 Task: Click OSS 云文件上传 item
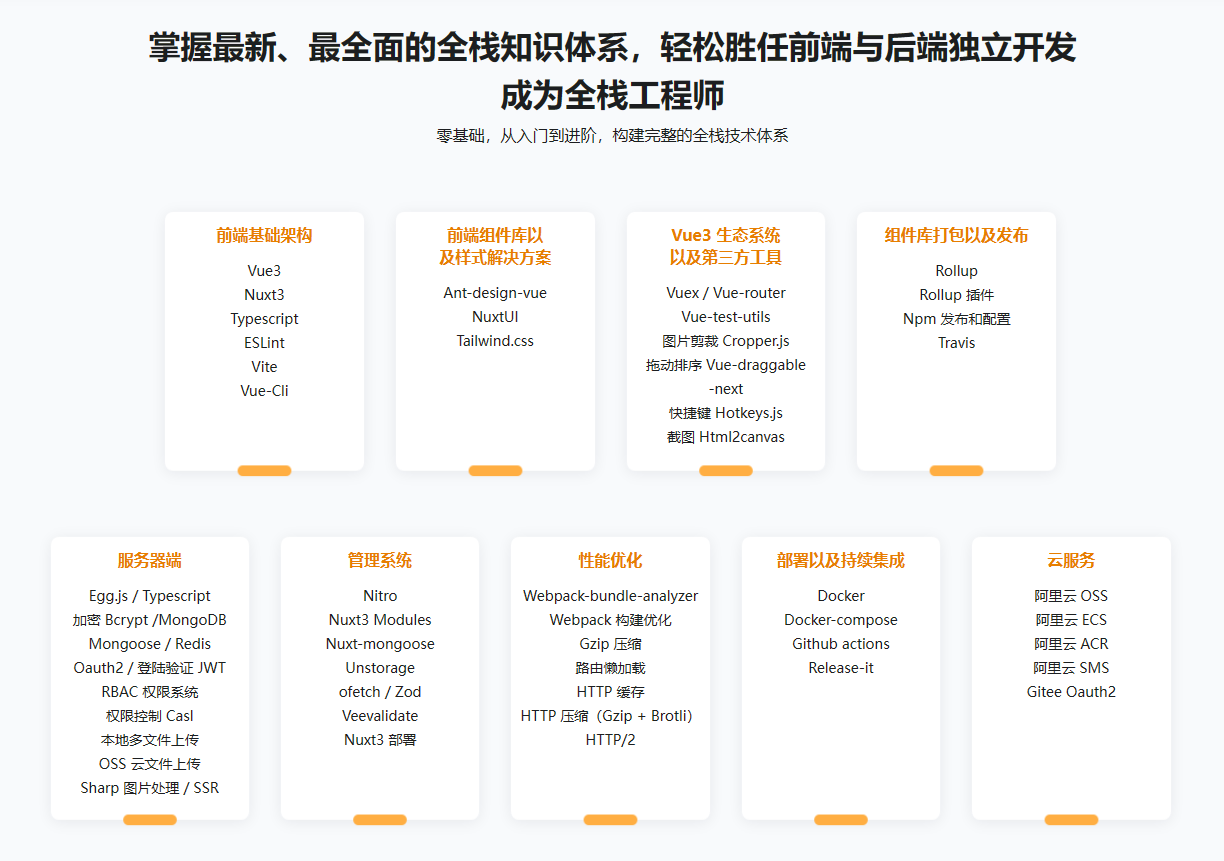point(150,764)
